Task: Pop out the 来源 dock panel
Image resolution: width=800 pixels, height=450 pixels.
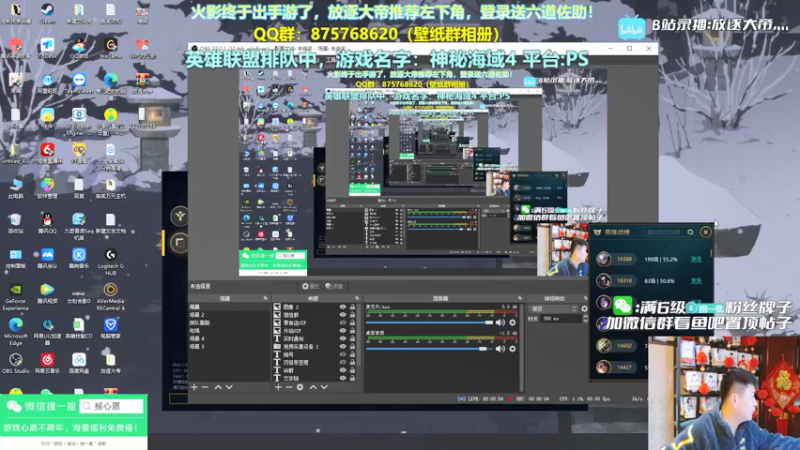Action: point(357,298)
